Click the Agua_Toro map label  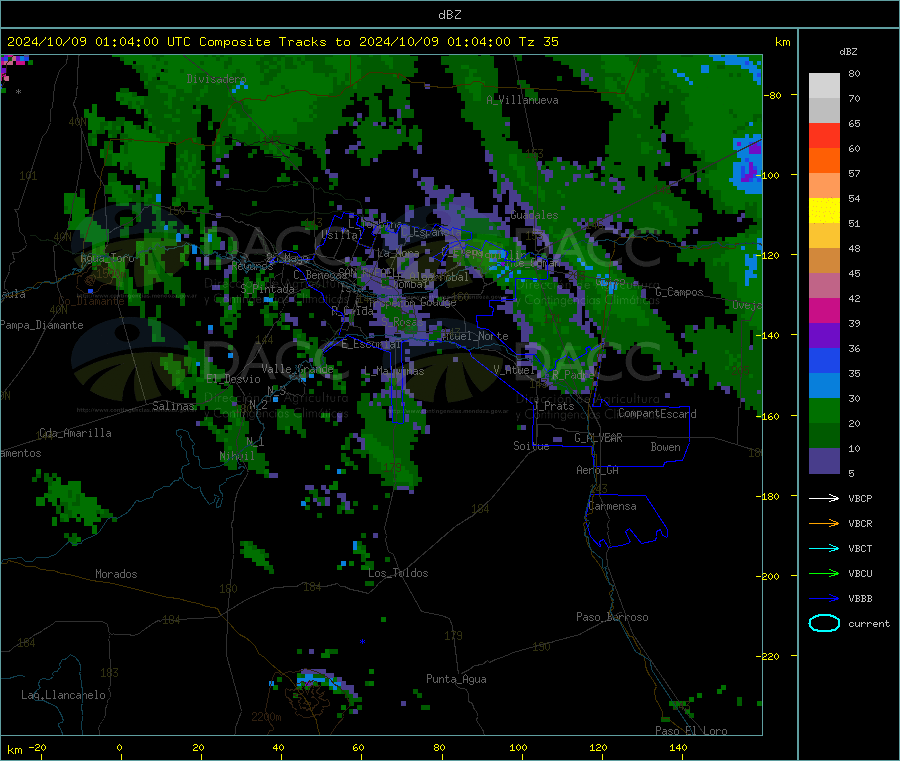point(107,258)
